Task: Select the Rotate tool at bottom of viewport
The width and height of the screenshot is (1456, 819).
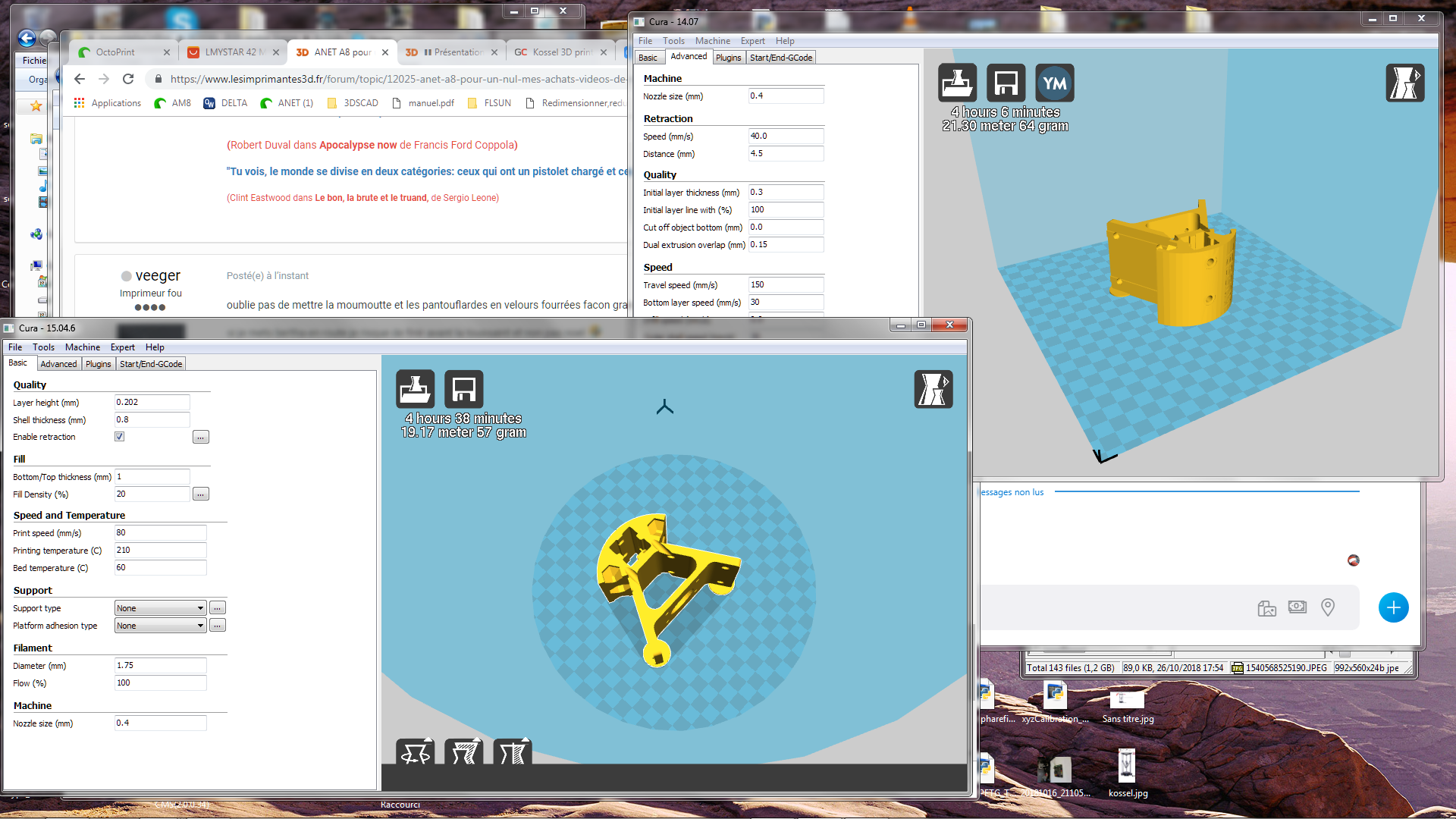Action: pyautogui.click(x=415, y=752)
